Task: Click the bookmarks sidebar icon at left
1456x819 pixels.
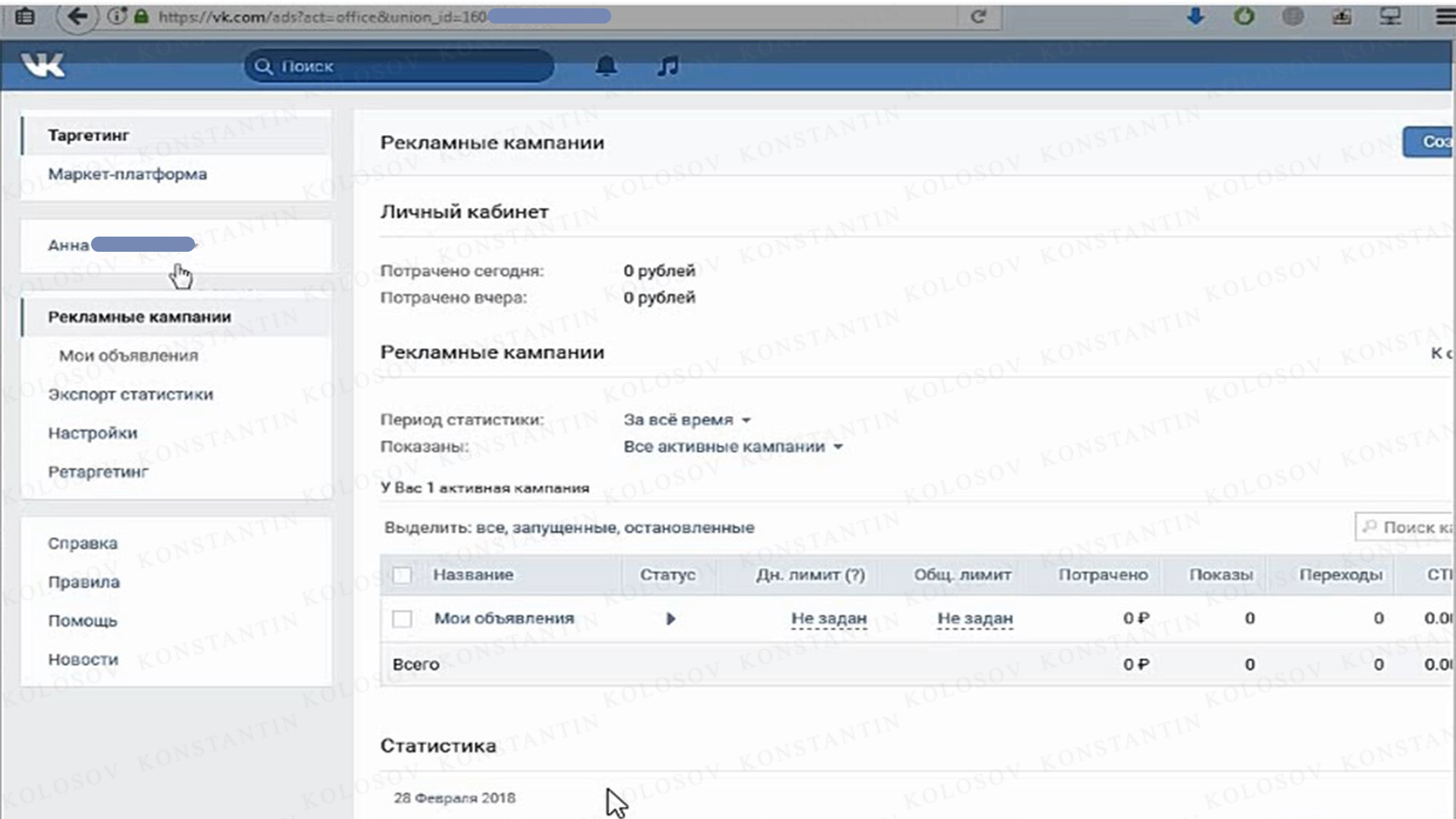Action: 24,16
